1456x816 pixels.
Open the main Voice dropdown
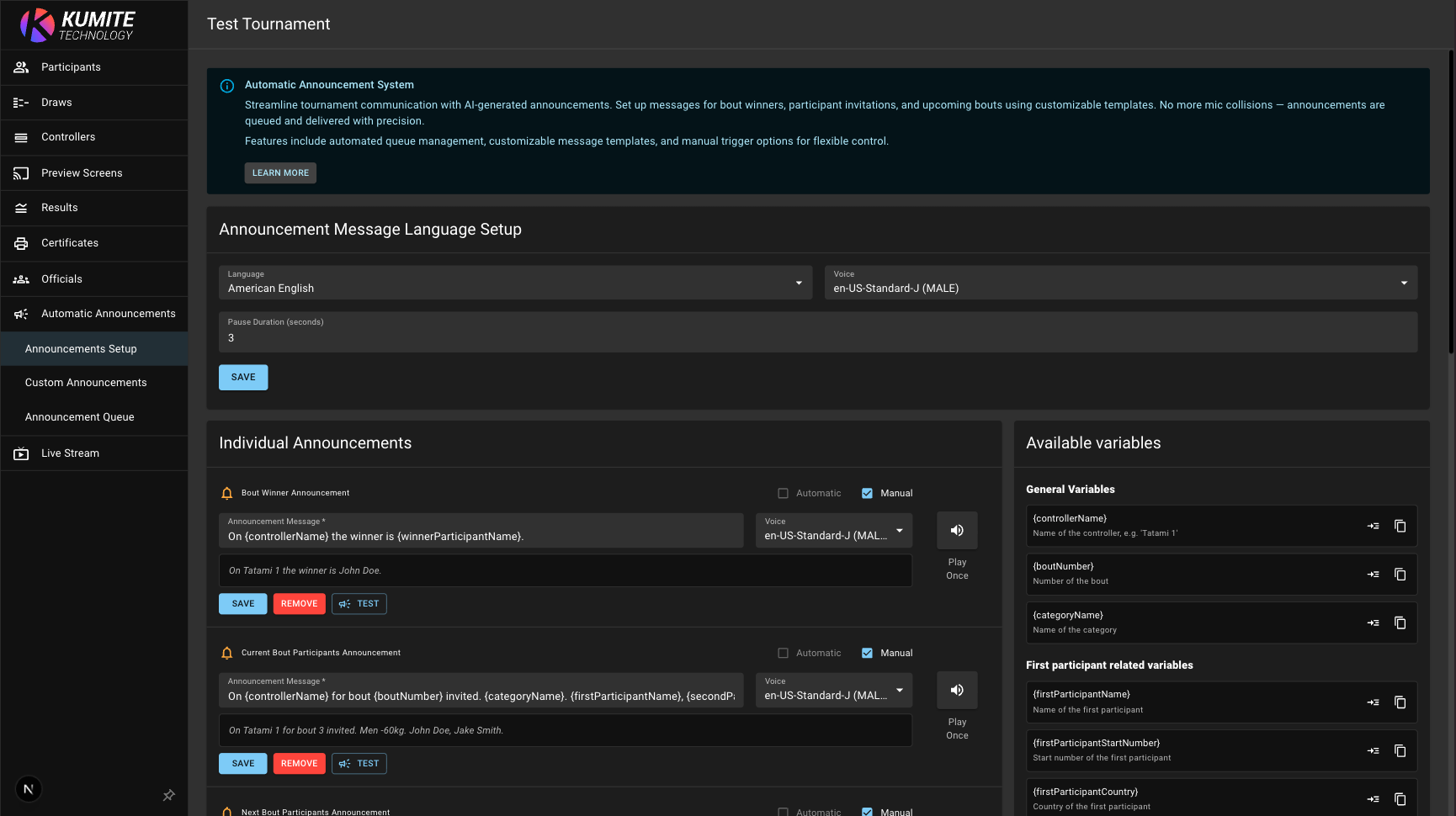[1120, 283]
